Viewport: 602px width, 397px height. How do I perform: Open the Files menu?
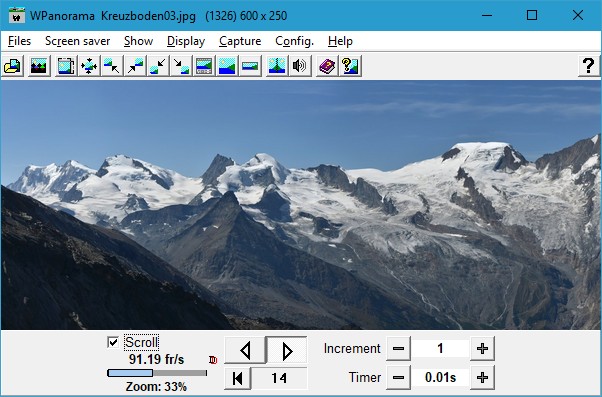click(x=19, y=41)
